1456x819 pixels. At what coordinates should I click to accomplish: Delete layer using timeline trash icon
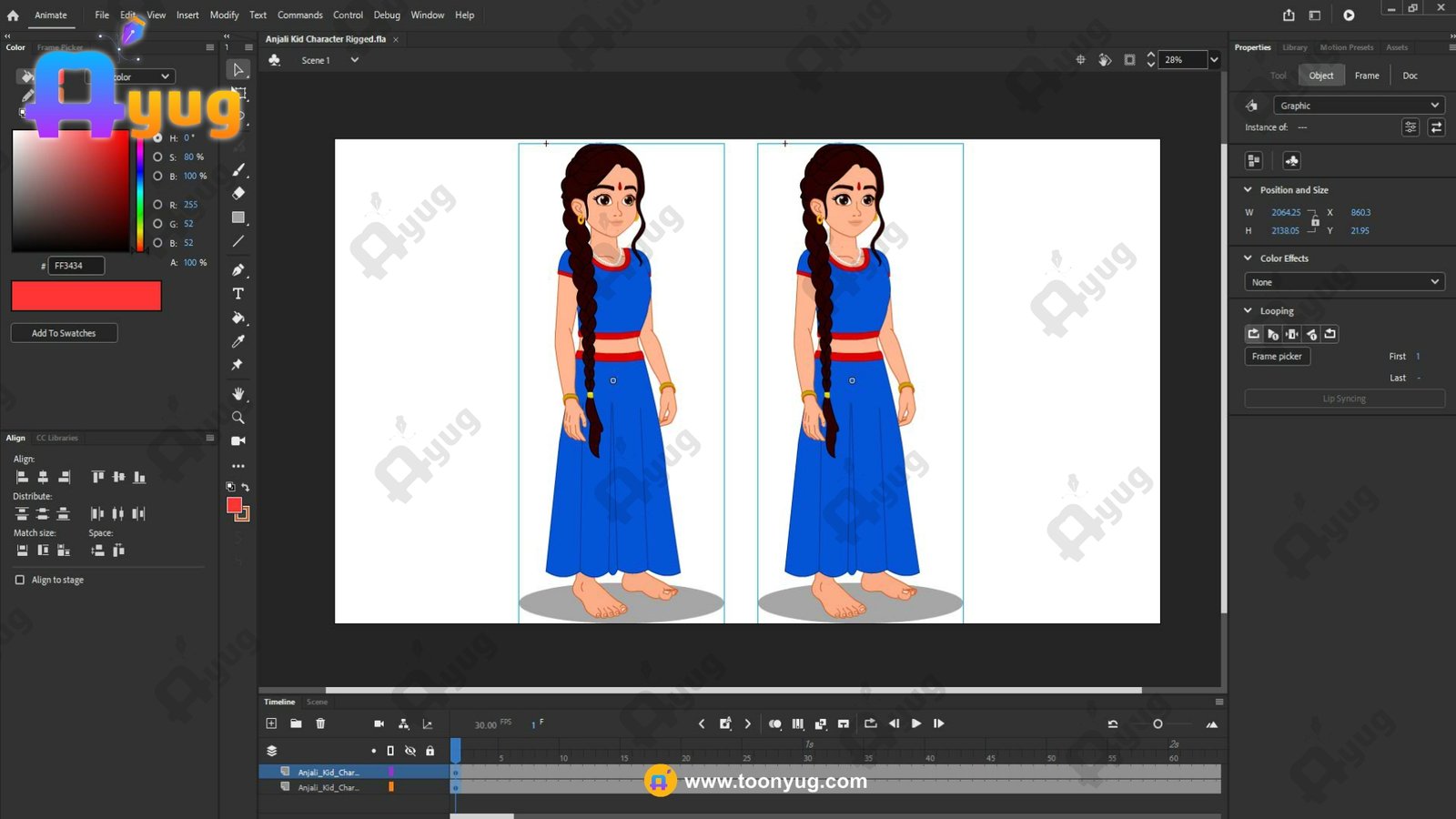(320, 723)
